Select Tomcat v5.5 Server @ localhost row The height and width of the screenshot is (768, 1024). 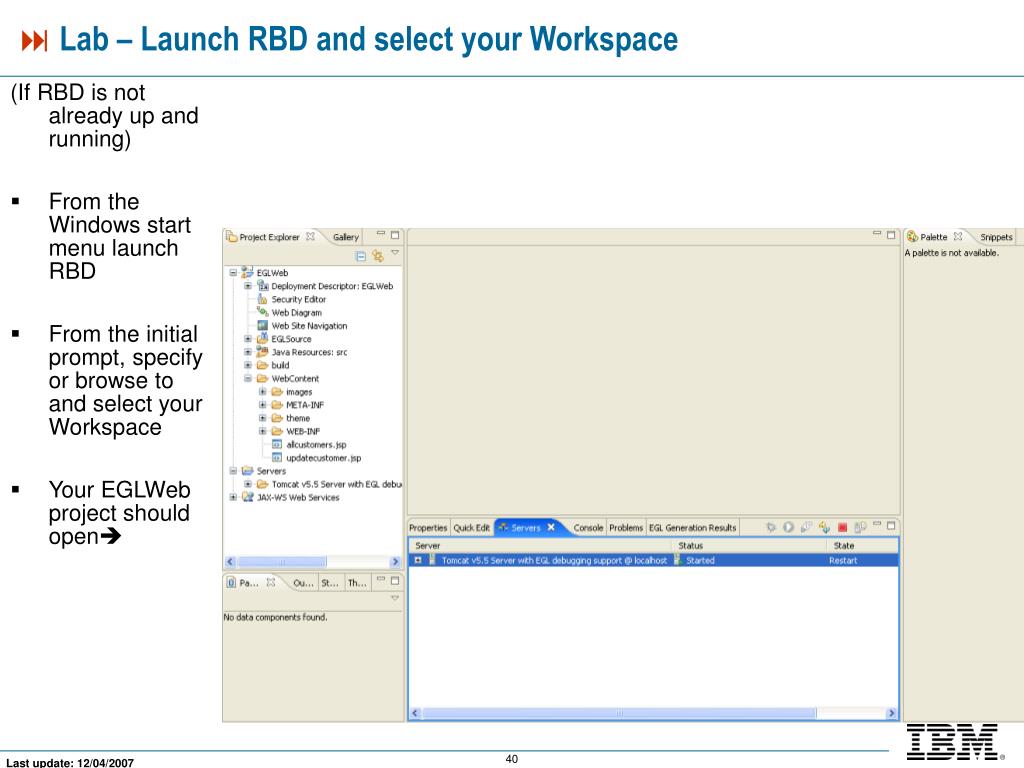click(x=654, y=560)
